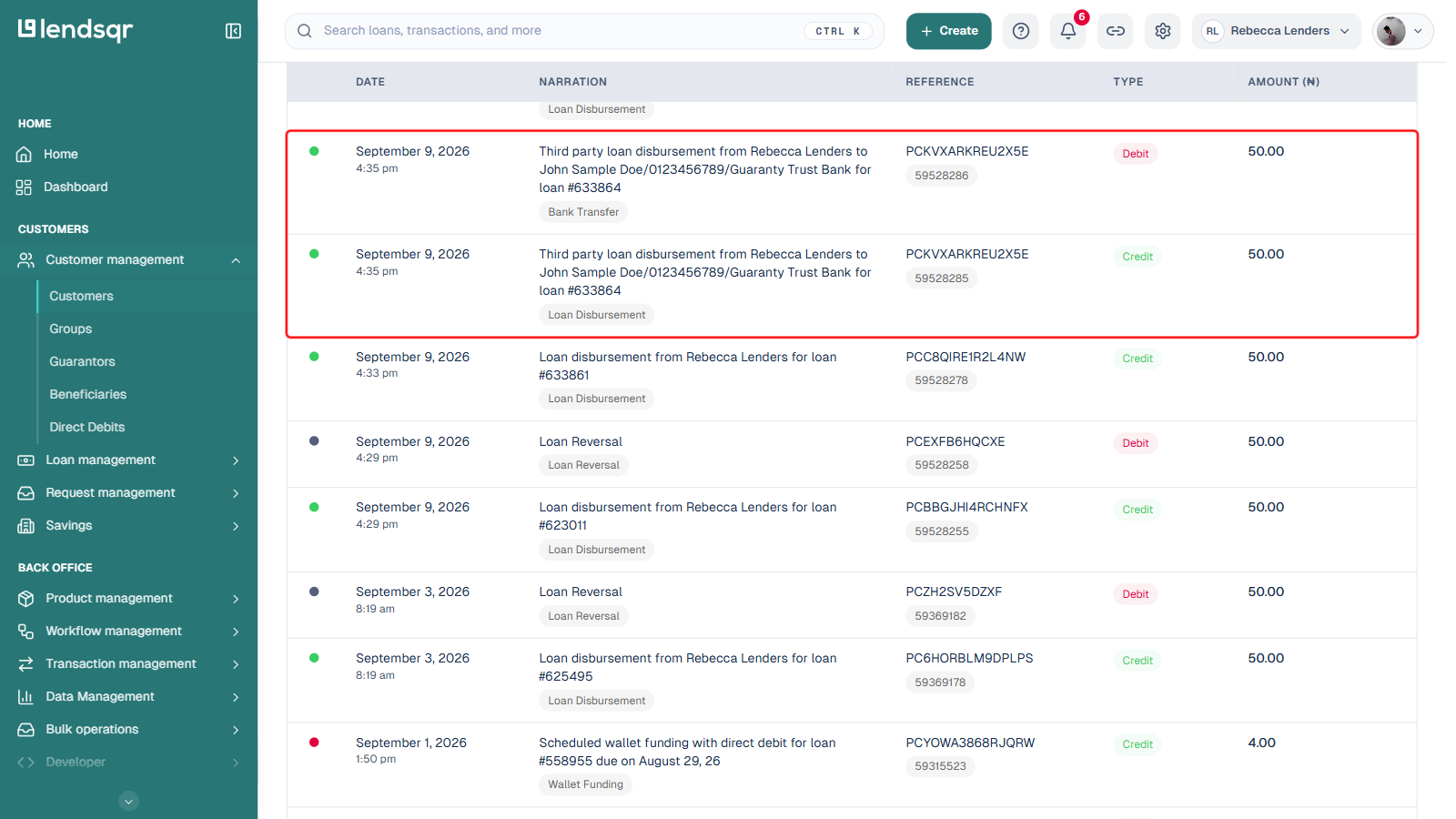Expand Savings chevron
Viewport: 1456px width, 819px height.
click(x=236, y=526)
